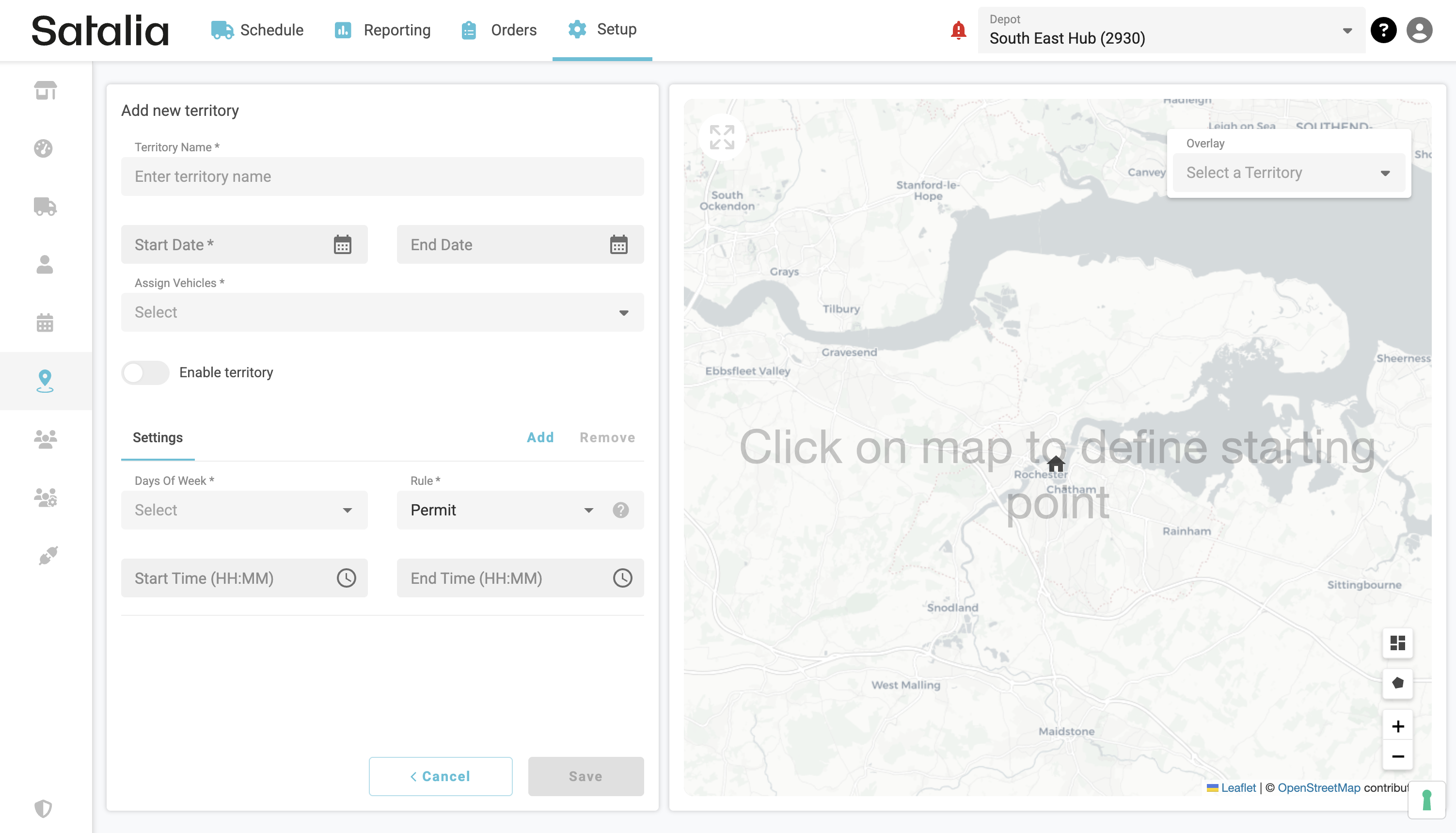Viewport: 1456px width, 833px height.
Task: Click the Rule help question icon
Action: [x=620, y=510]
